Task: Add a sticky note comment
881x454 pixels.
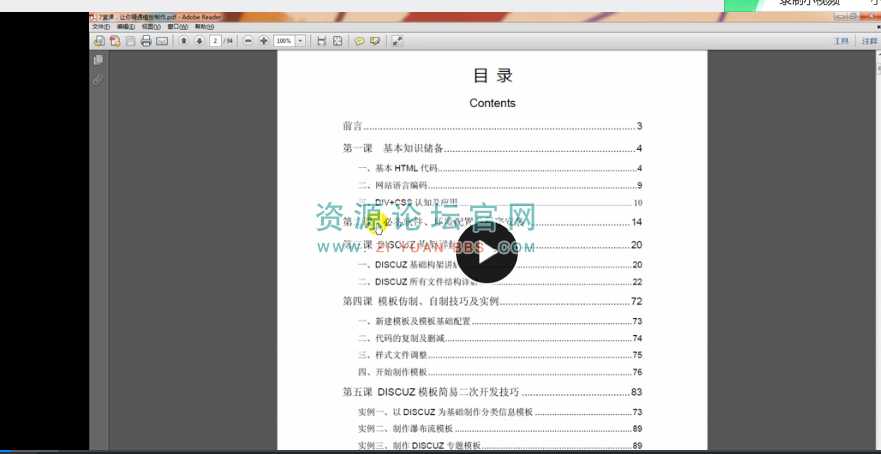Action: [x=360, y=41]
